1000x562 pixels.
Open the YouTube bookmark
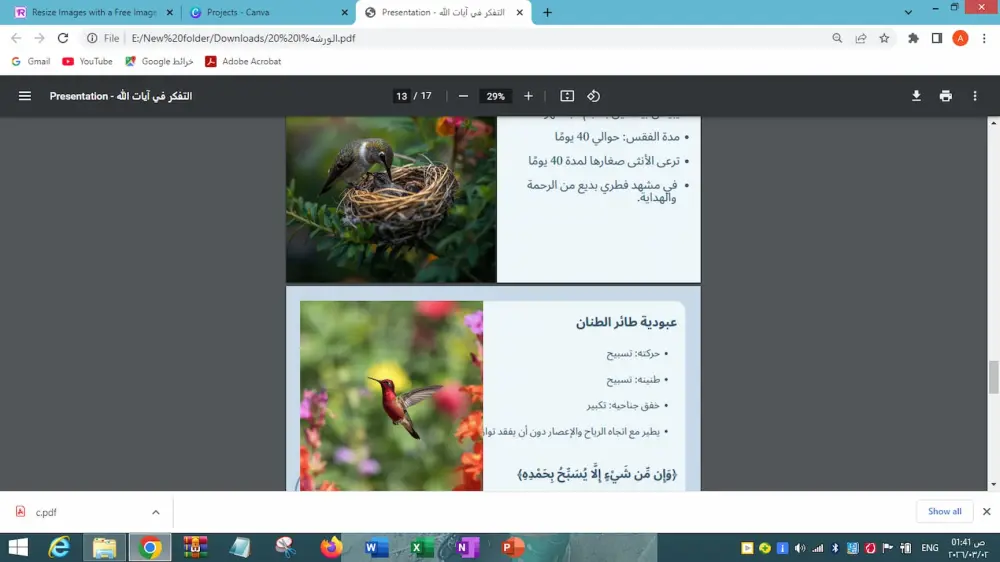(87, 61)
